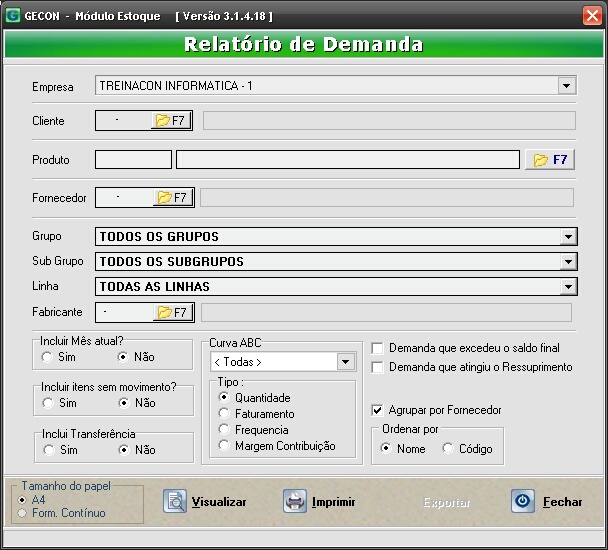Enable 'Demanda que excedeu o saldo final' checkbox
Screen dimensions: 608x550
pyautogui.click(x=377, y=348)
